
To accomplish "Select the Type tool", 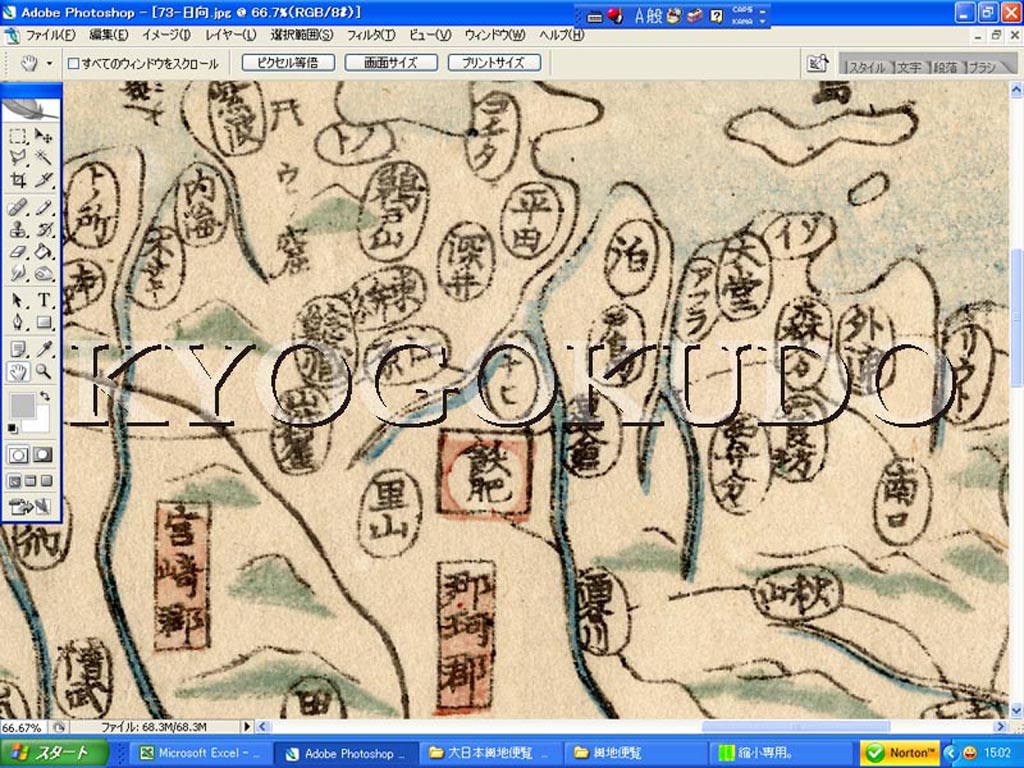I will [43, 300].
